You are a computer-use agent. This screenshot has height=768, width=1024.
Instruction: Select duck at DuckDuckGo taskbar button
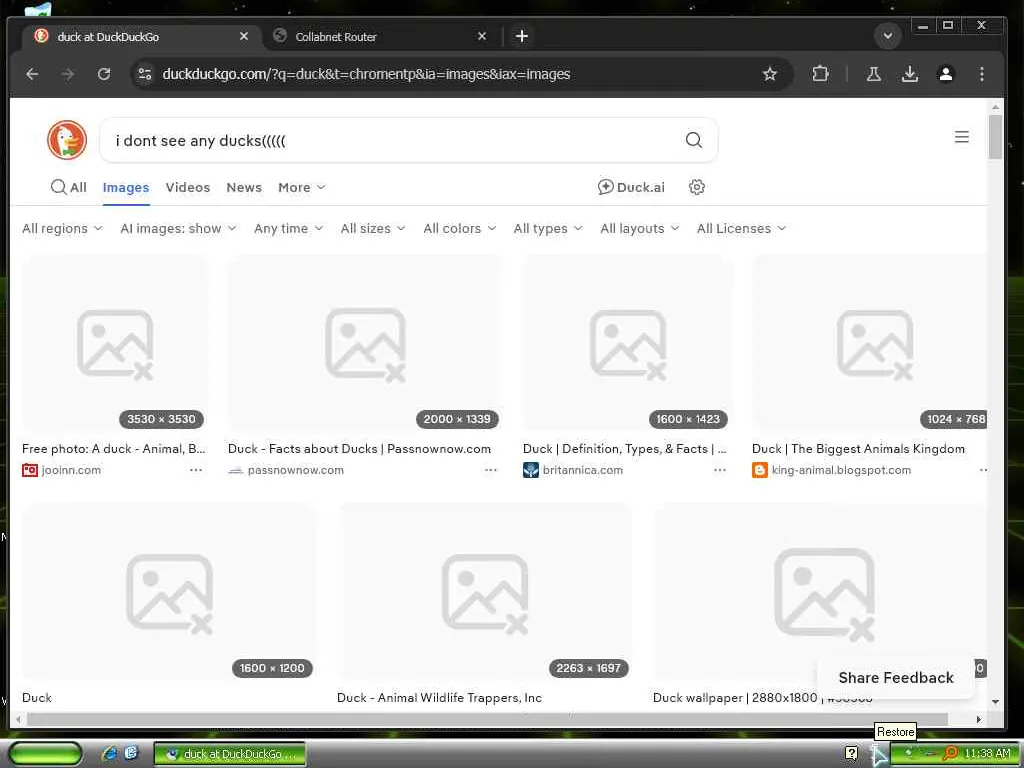229,754
